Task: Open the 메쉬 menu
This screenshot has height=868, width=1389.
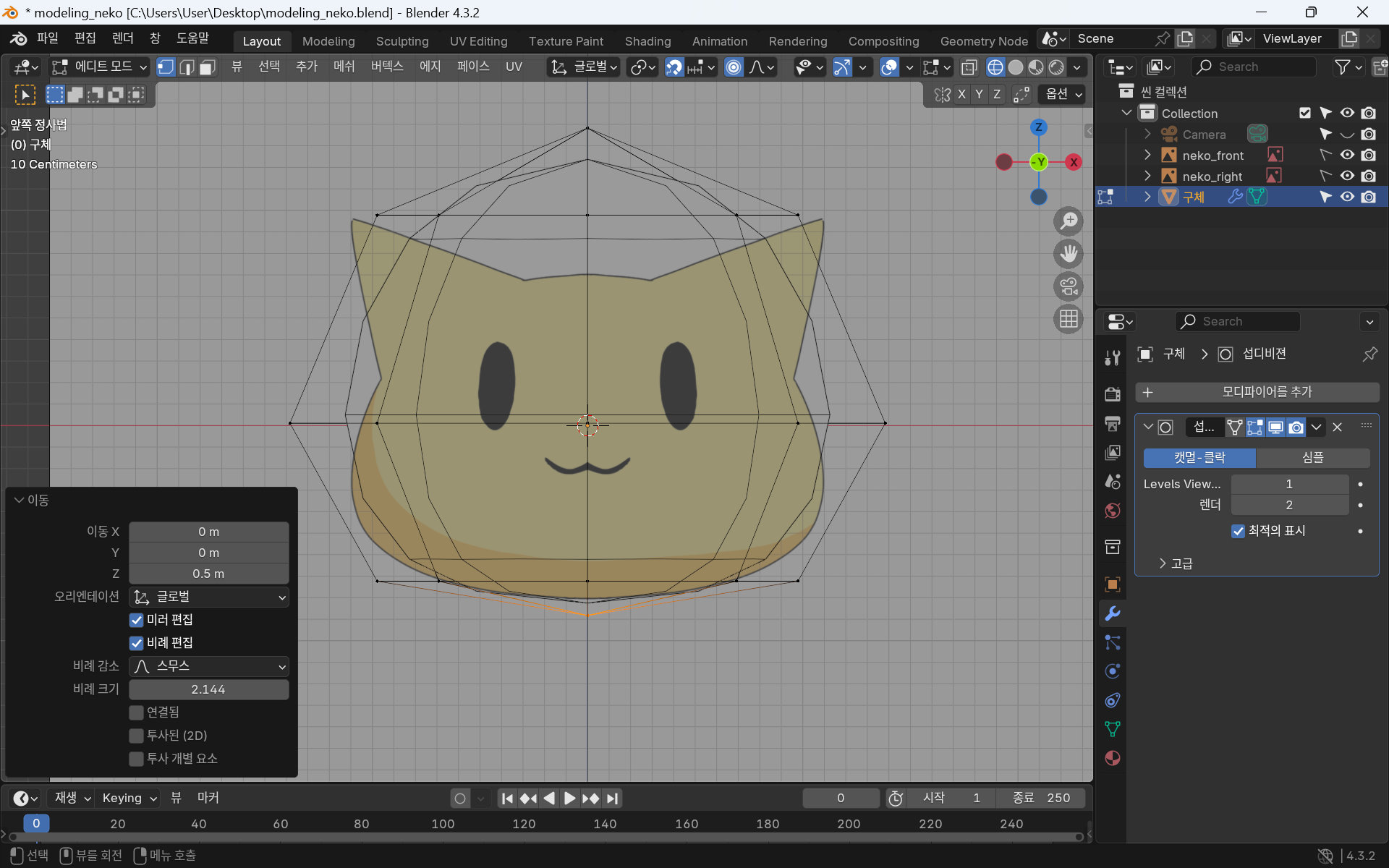Action: coord(344,67)
